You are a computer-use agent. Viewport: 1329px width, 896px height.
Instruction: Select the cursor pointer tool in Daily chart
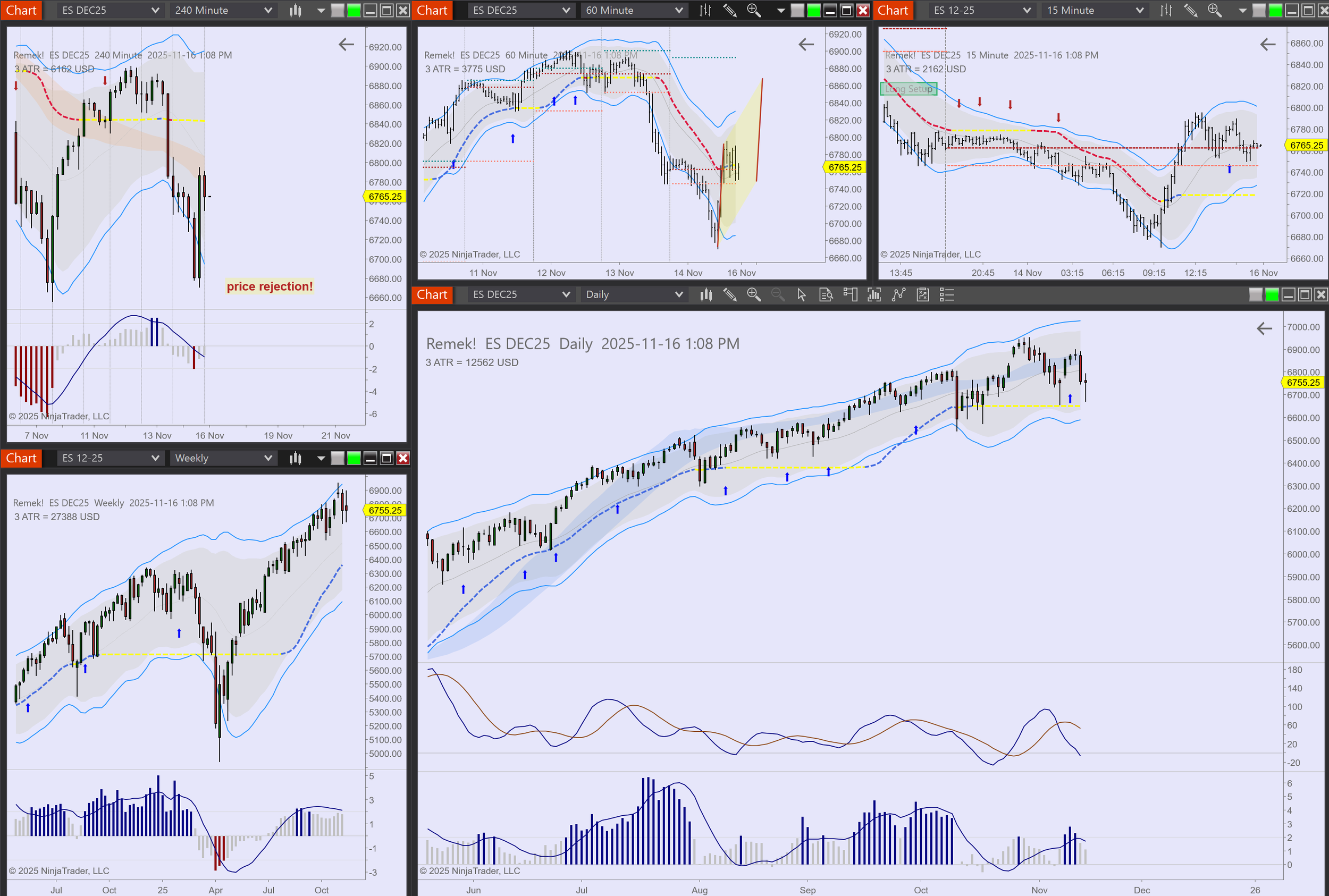(802, 295)
